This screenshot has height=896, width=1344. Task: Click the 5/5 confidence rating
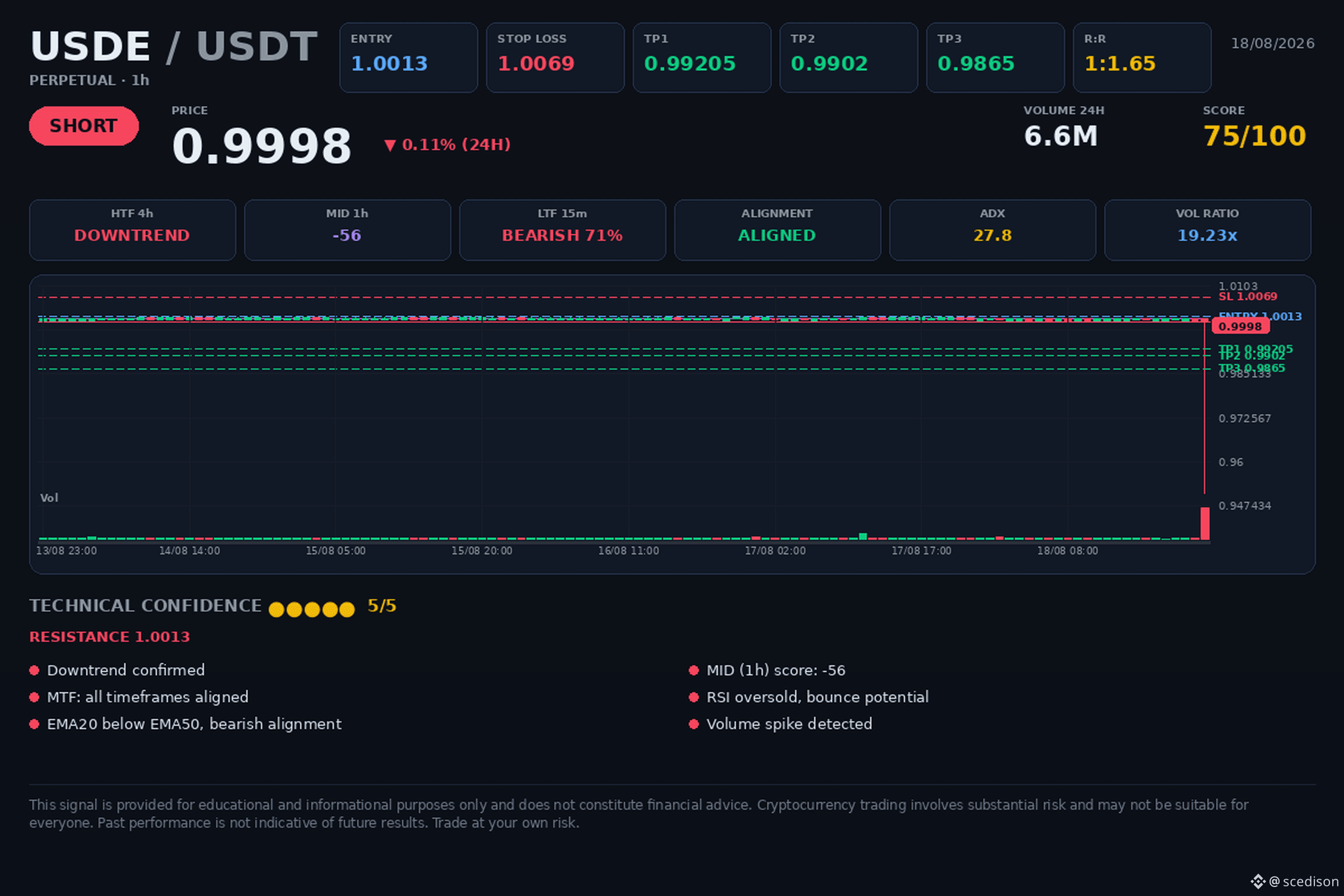[x=382, y=606]
